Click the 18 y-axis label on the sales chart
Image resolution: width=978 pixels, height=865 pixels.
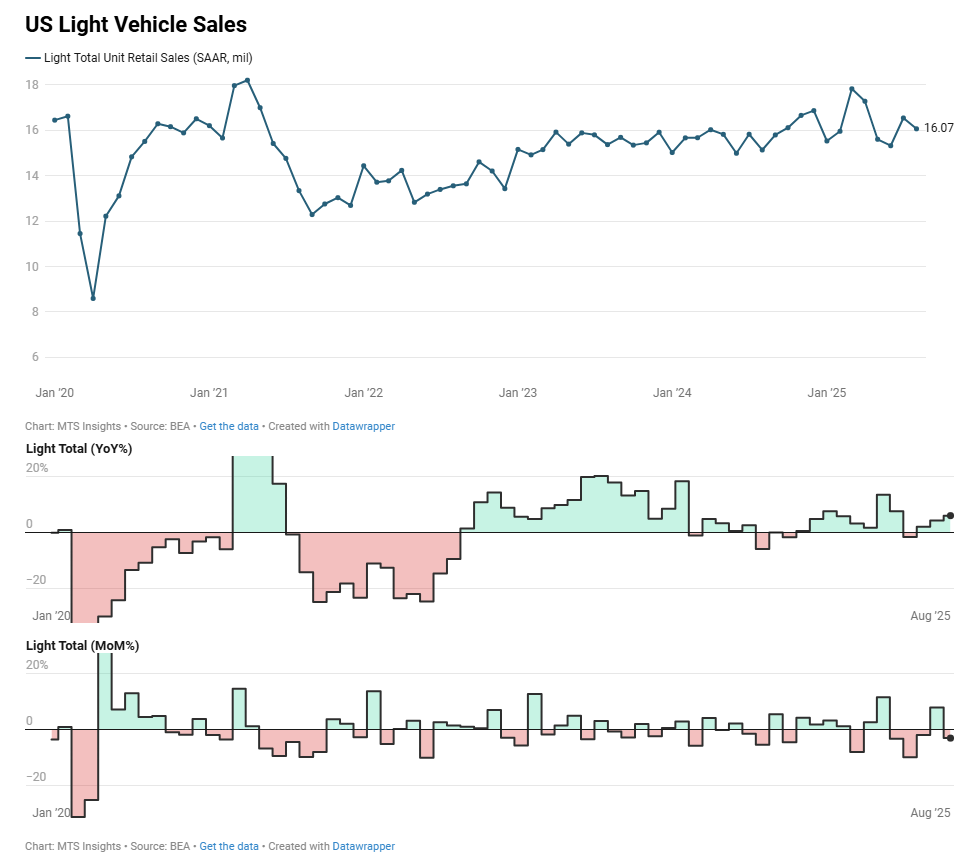(x=32, y=85)
